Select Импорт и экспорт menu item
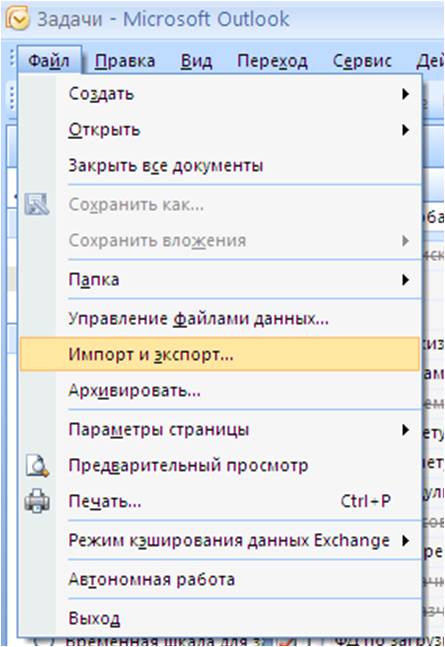The width and height of the screenshot is (445, 647). point(220,354)
